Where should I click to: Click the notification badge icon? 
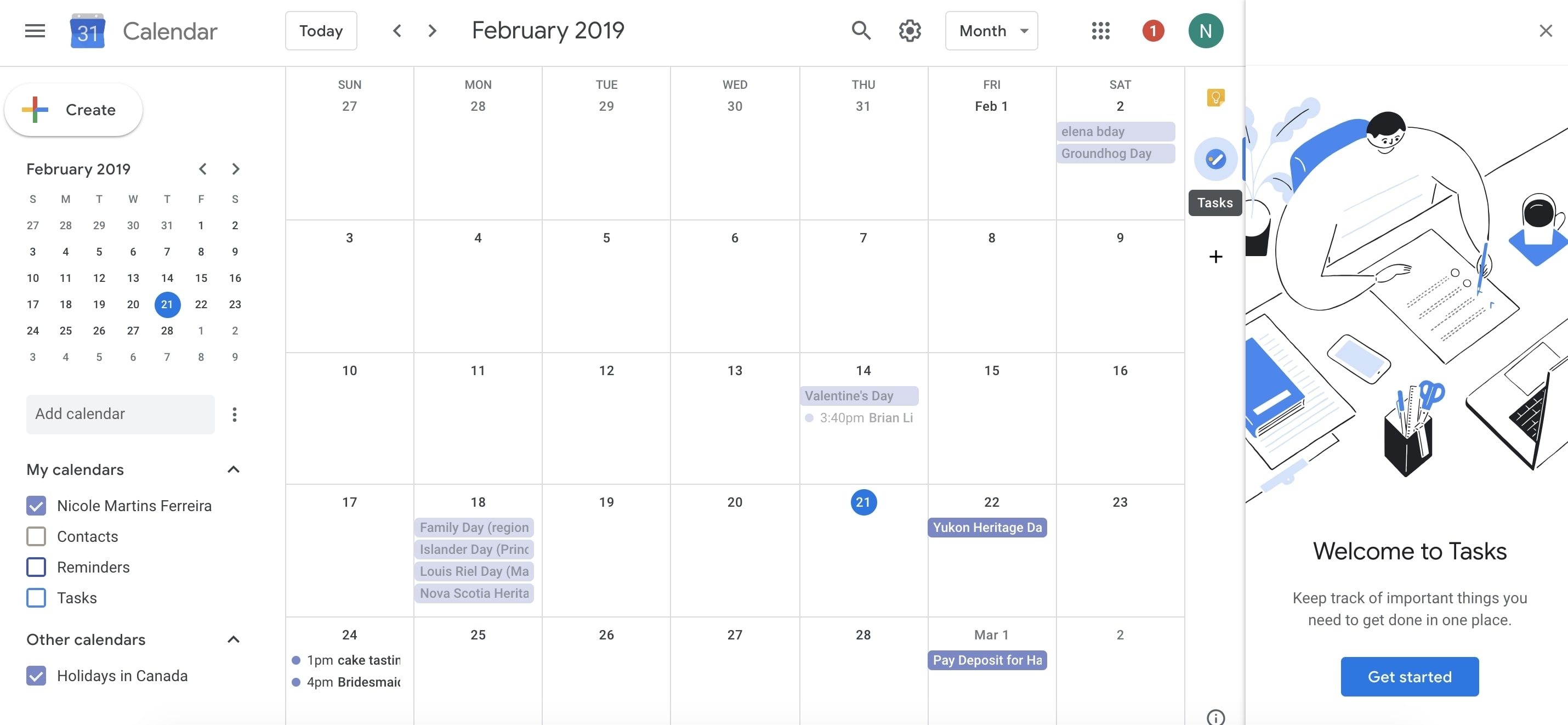[x=1152, y=30]
